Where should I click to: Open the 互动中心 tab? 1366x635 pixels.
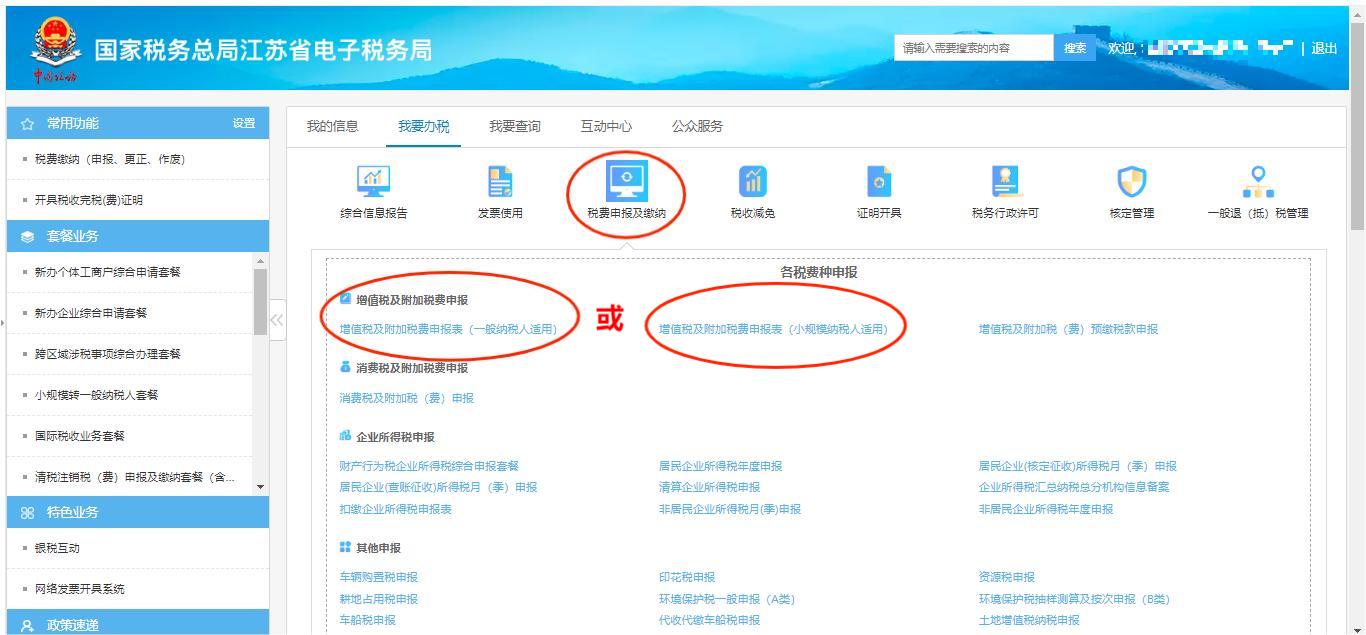606,126
